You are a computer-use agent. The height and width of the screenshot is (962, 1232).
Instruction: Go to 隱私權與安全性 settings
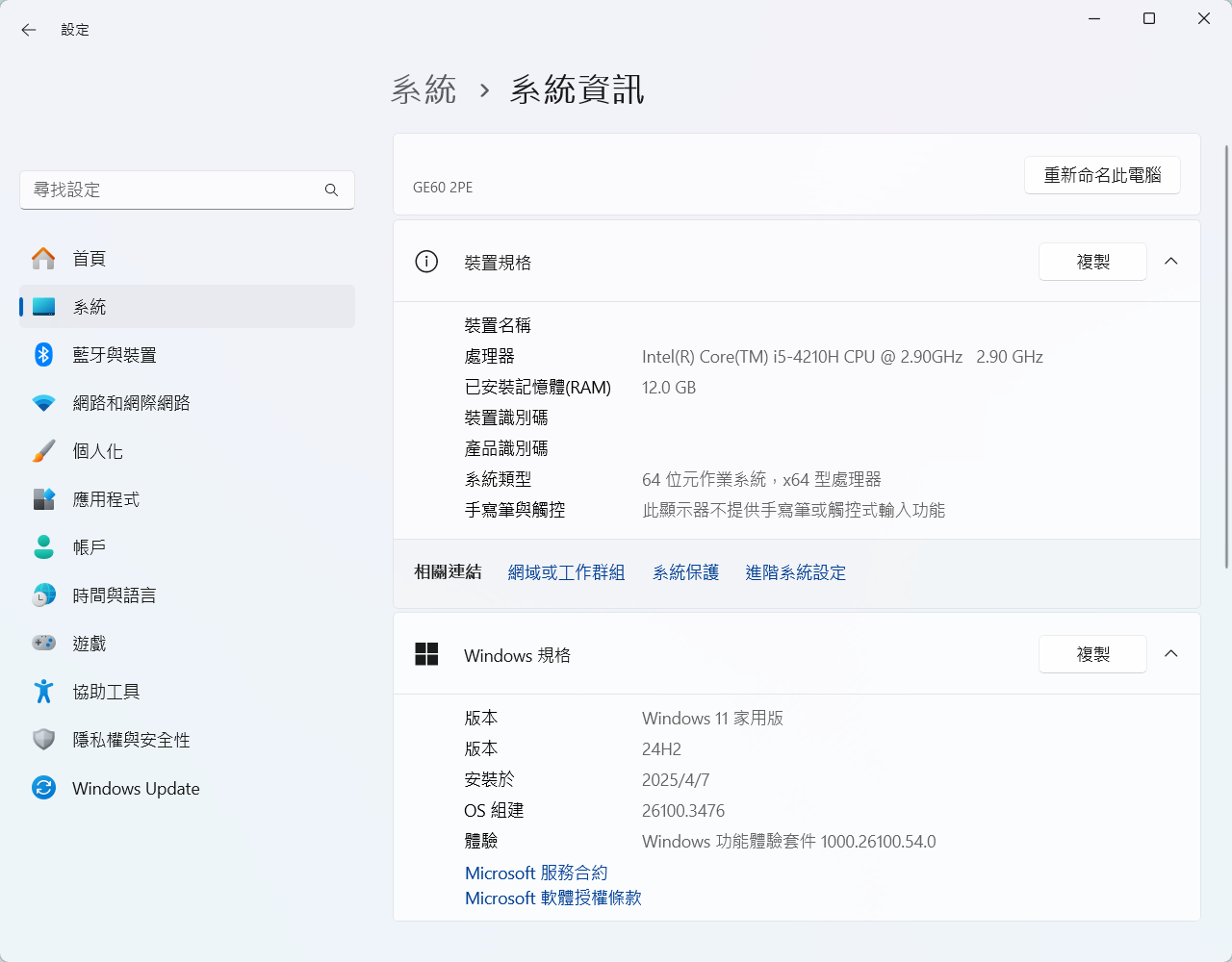pos(187,740)
